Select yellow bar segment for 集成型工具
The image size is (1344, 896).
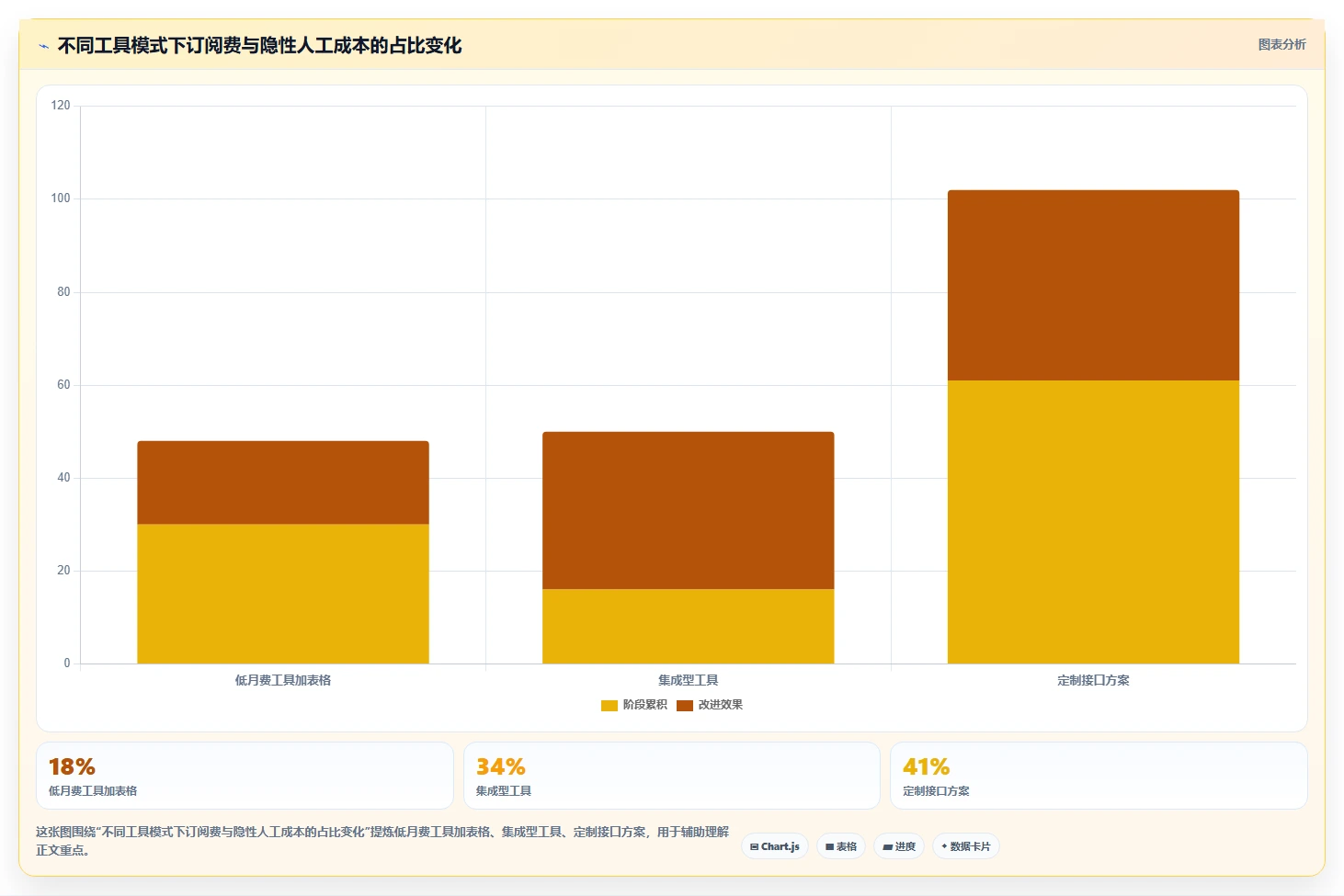688,626
